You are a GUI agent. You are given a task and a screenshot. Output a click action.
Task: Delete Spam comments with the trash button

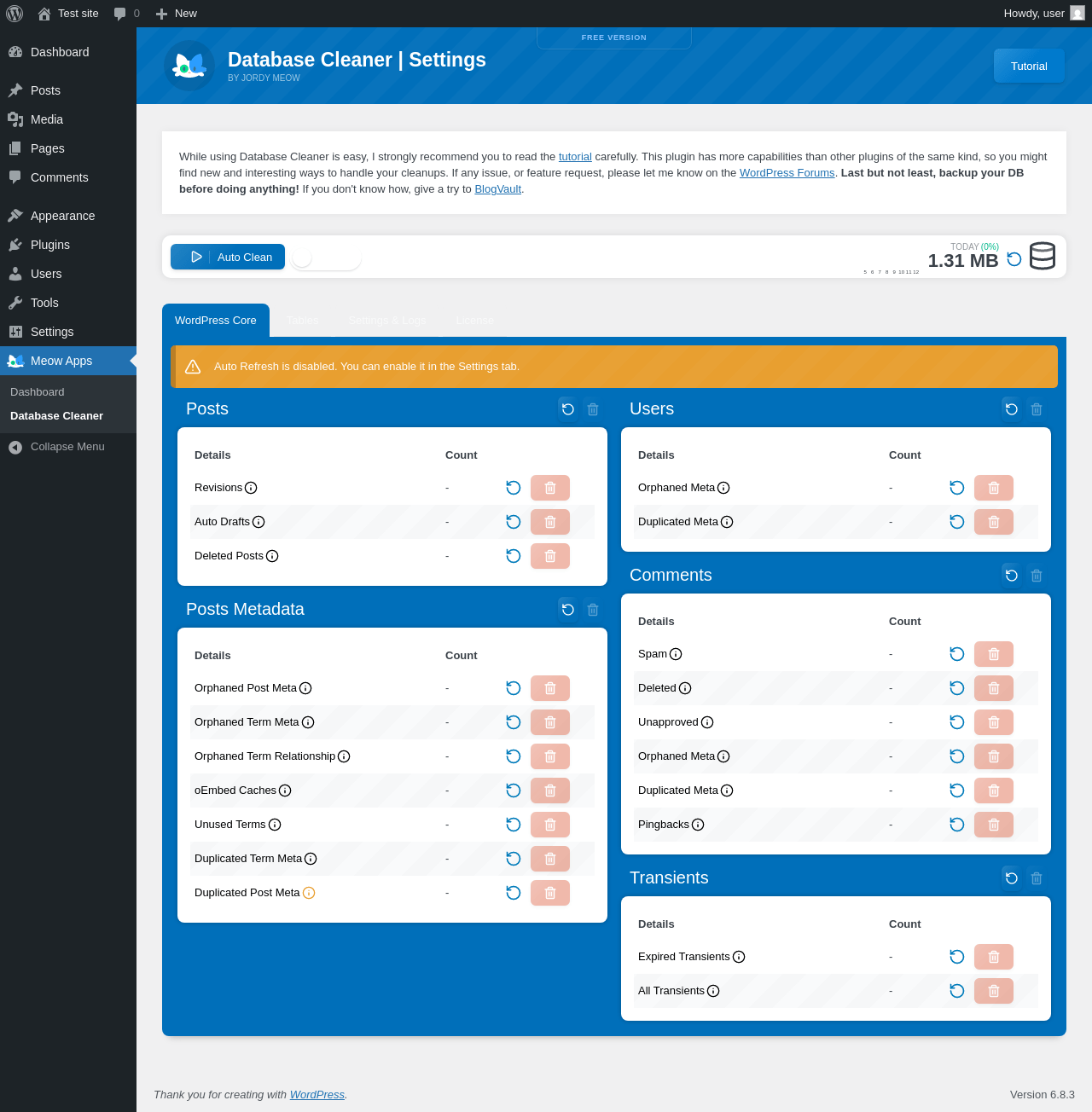pos(994,654)
